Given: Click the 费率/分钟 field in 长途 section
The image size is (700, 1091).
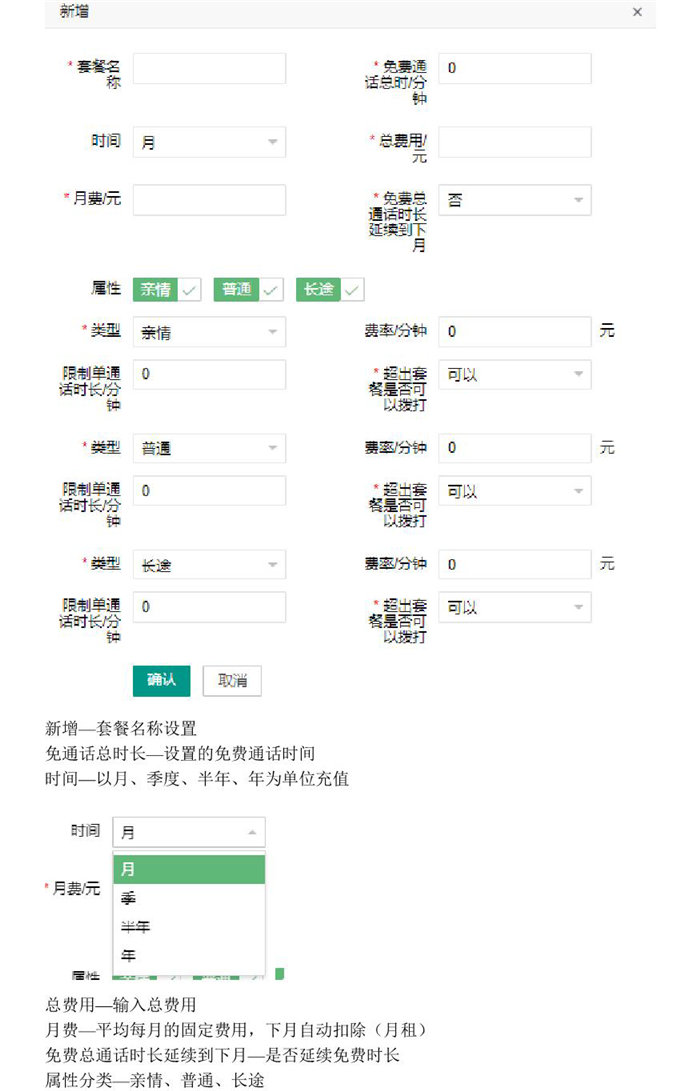Looking at the screenshot, I should [x=514, y=565].
